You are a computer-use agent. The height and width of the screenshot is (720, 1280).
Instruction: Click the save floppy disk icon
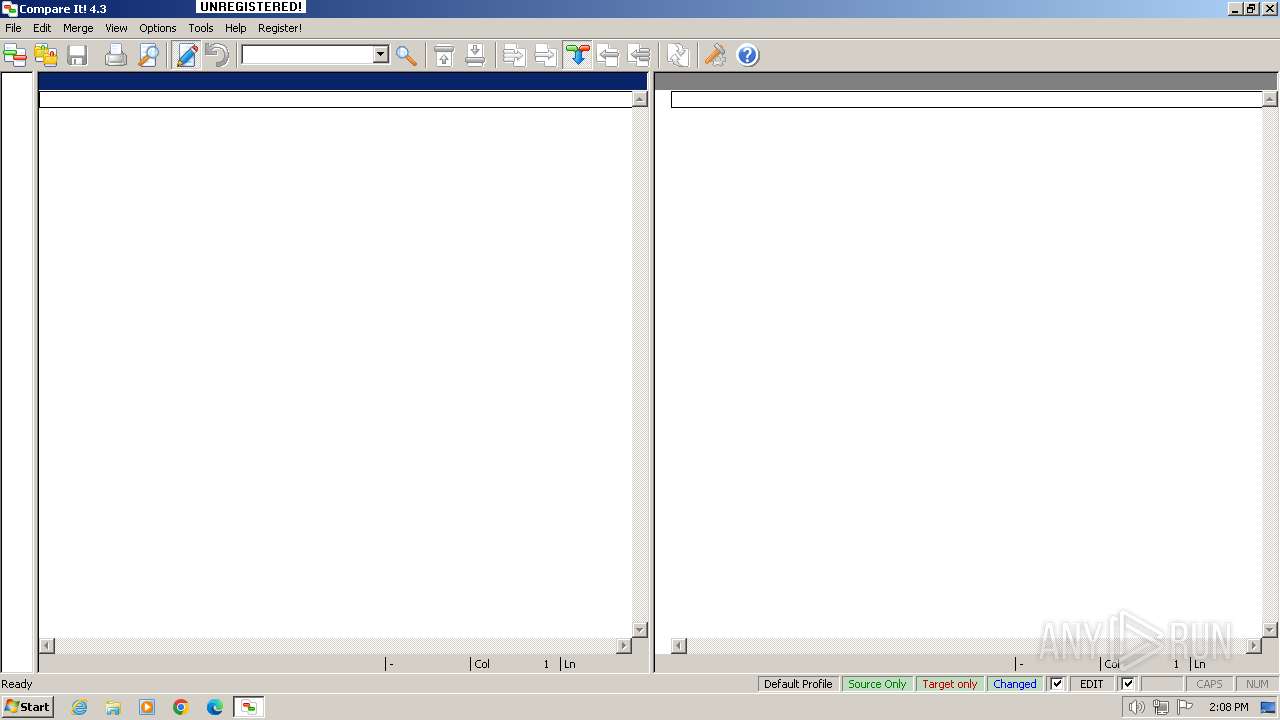click(77, 55)
